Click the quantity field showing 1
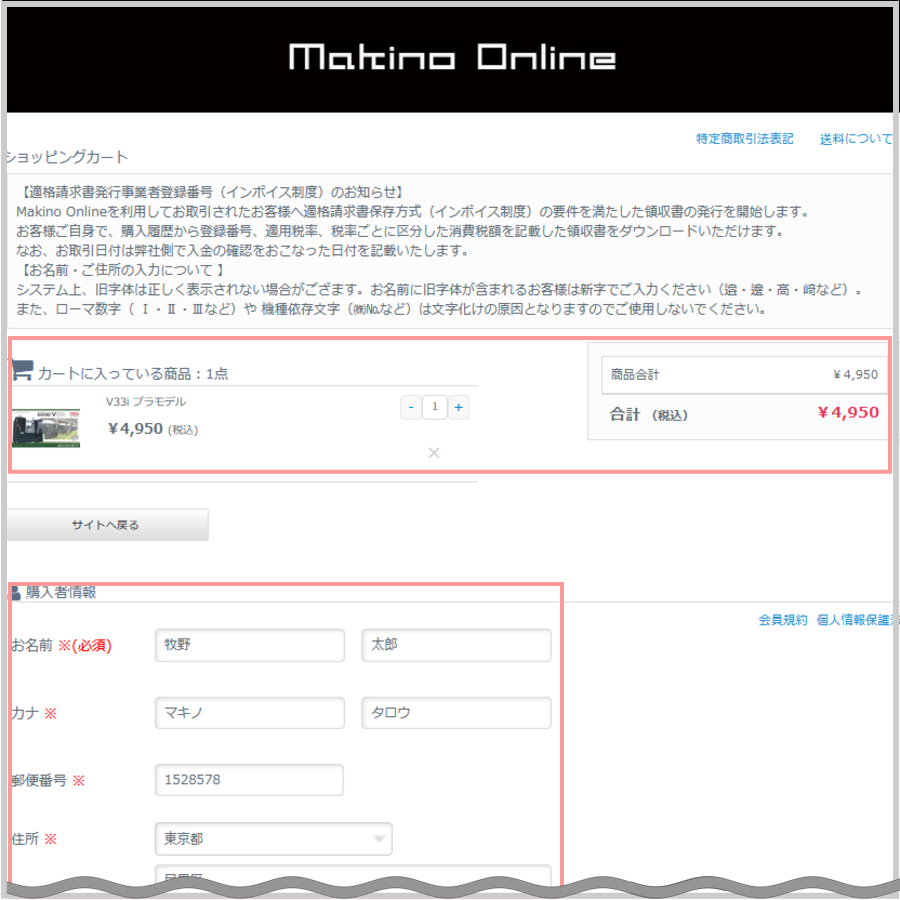The height and width of the screenshot is (900, 900). click(435, 408)
